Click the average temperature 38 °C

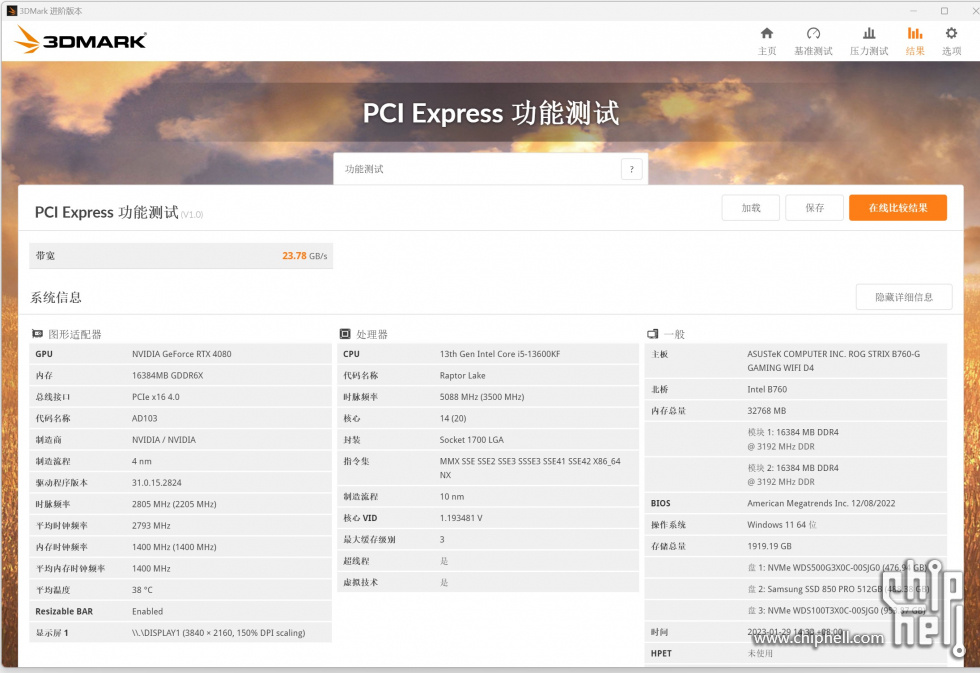142,590
